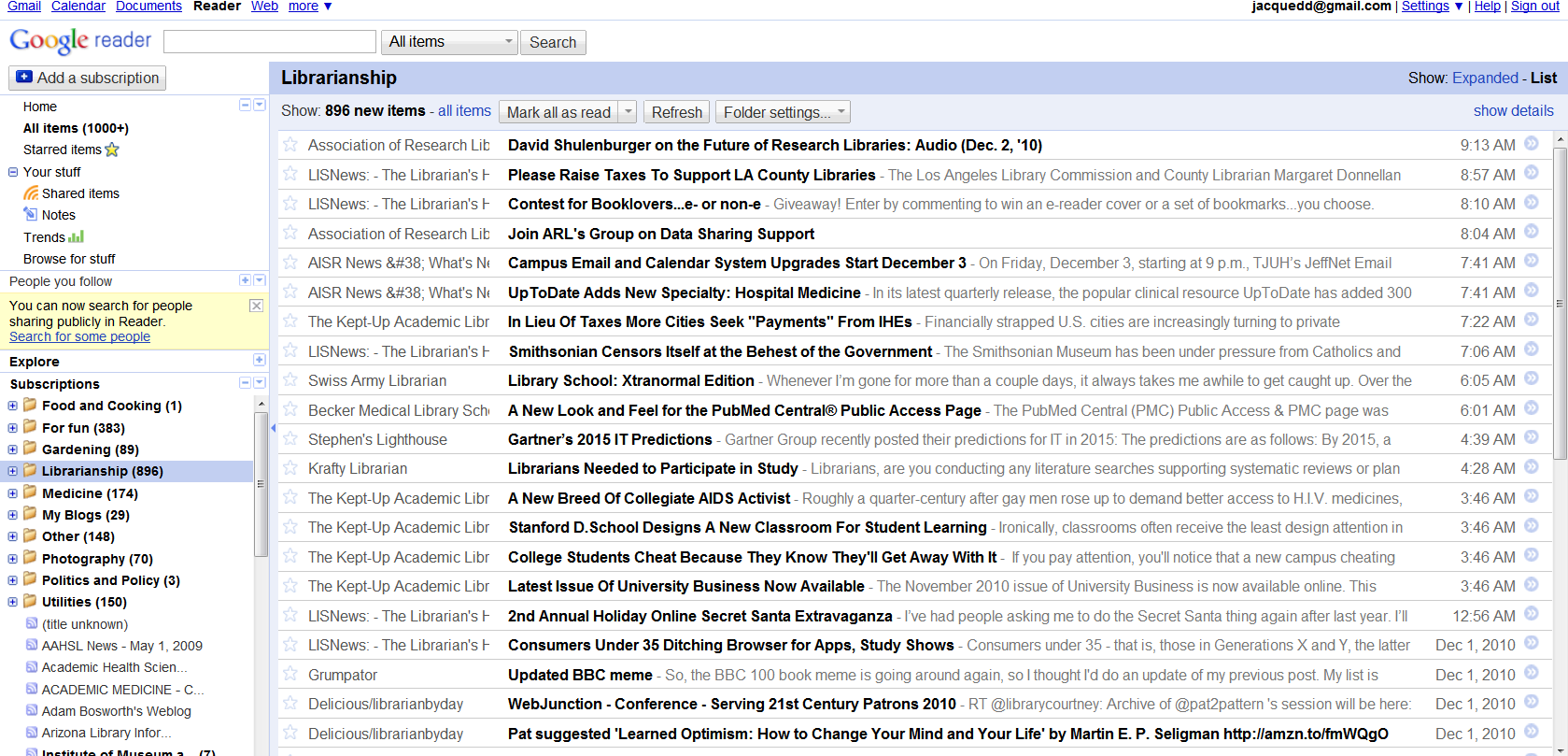The image size is (1568, 756).
Task: Open the Photography folder
Action: (x=97, y=559)
